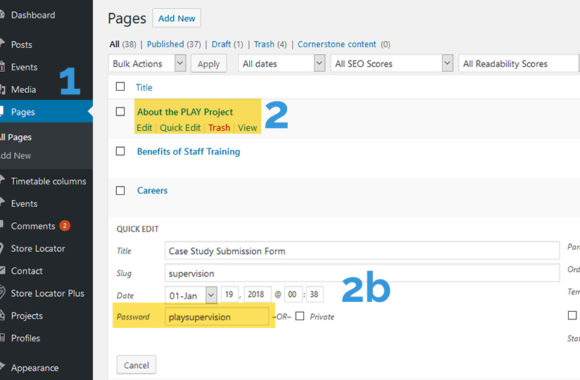Click the Slug field containing supervision
Viewport: 580px width, 380px height.
pos(362,273)
